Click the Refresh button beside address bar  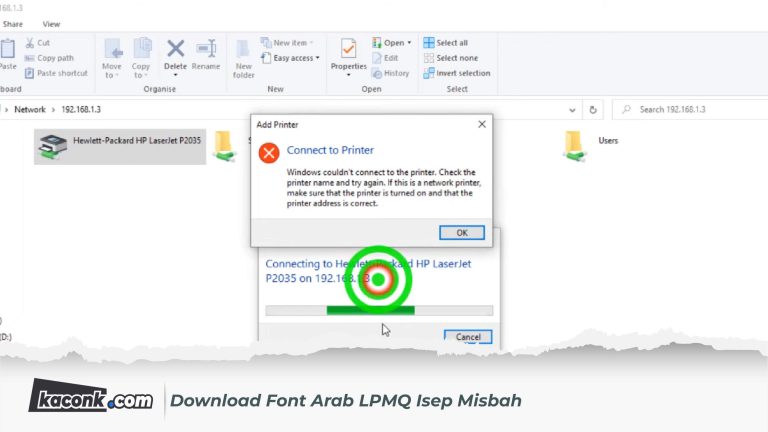593,110
